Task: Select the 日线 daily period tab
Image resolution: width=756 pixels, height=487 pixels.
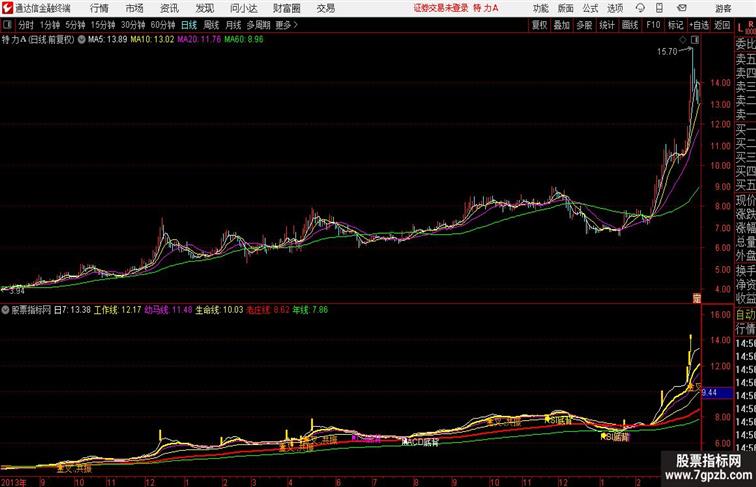Action: 189,25
